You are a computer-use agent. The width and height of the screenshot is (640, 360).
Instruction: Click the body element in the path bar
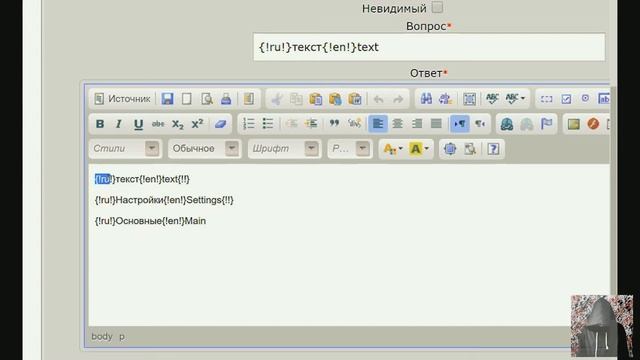pyautogui.click(x=102, y=336)
